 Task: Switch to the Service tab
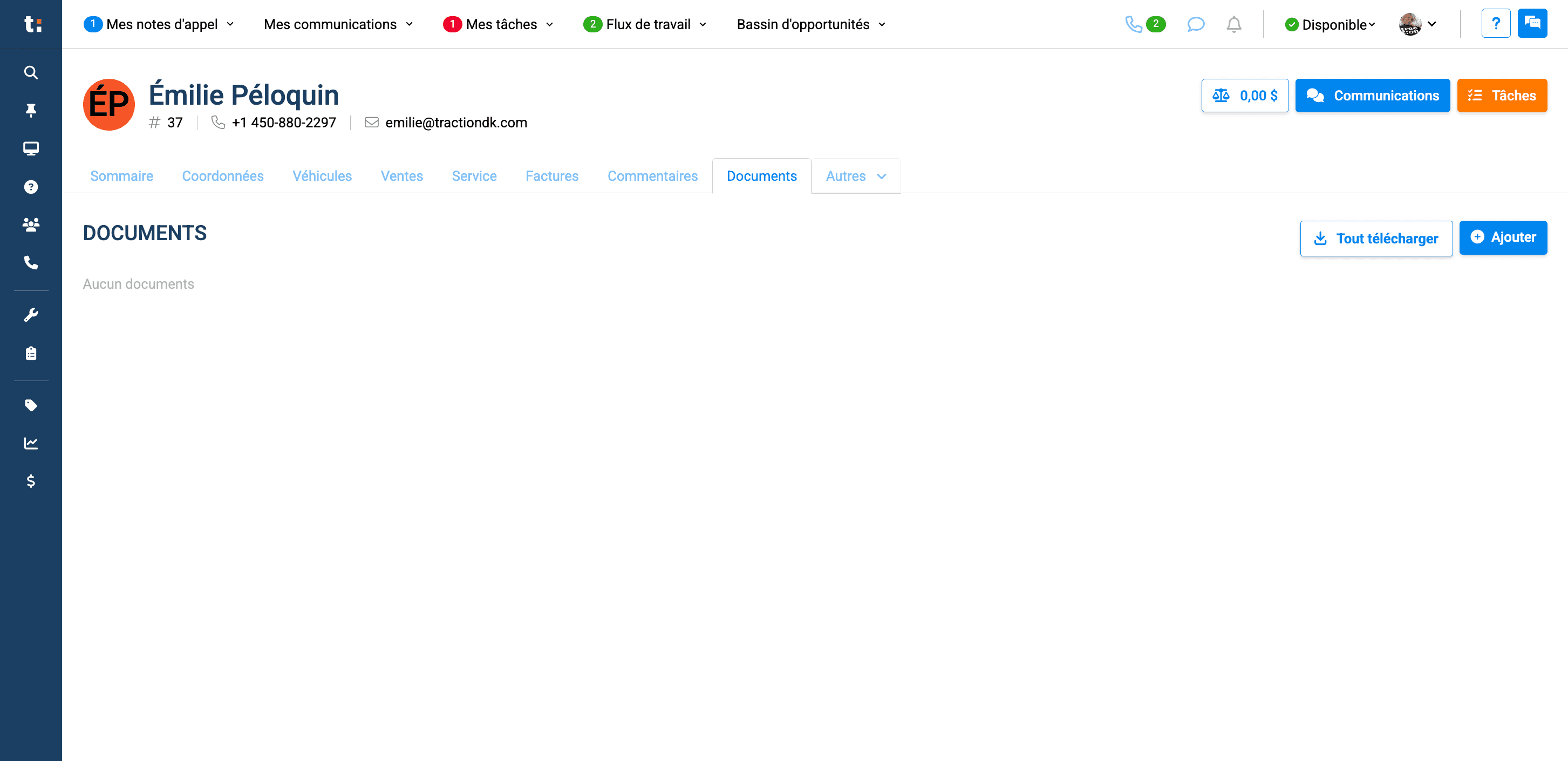click(x=474, y=176)
